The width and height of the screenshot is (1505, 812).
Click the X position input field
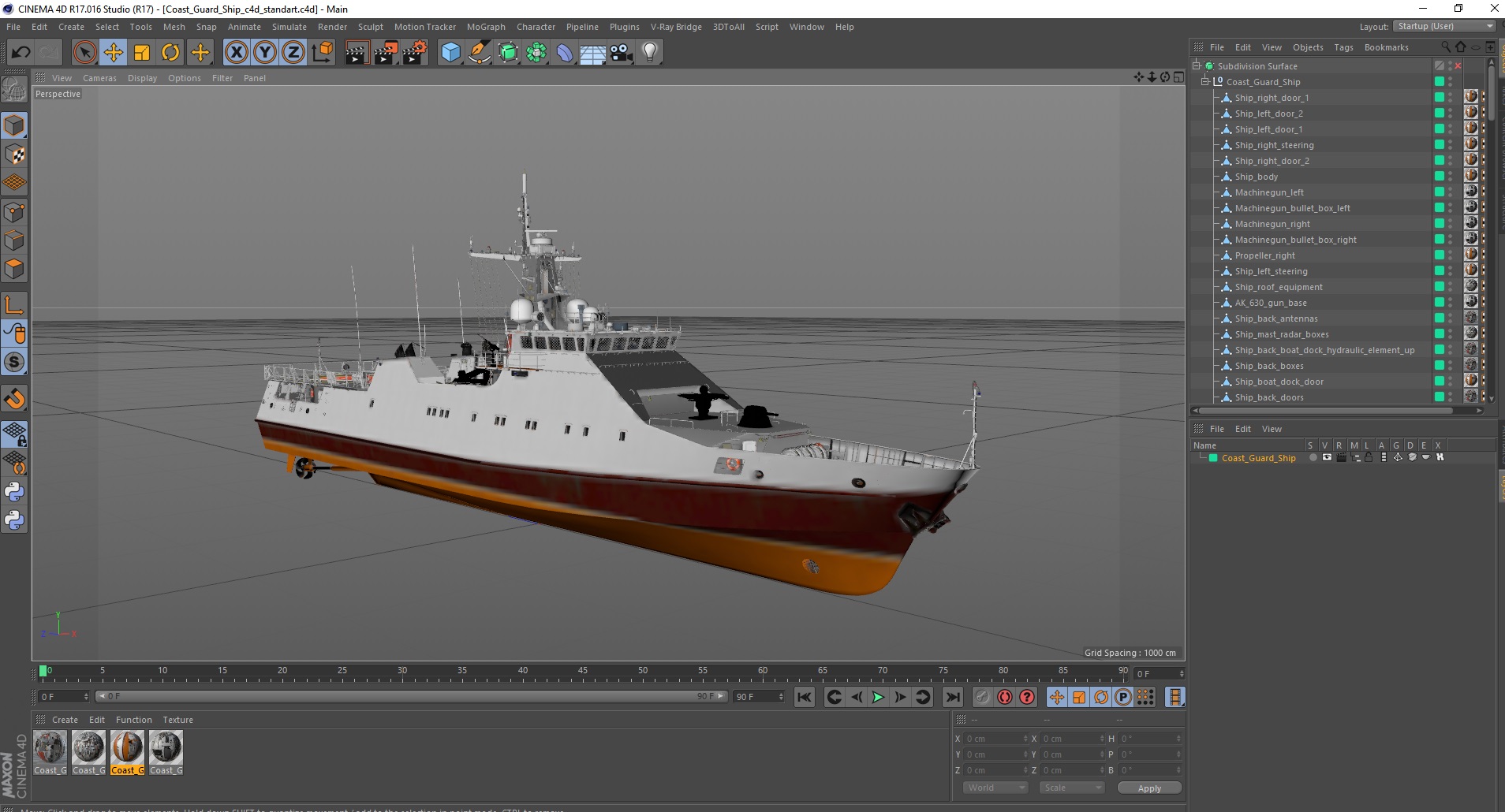tap(995, 739)
